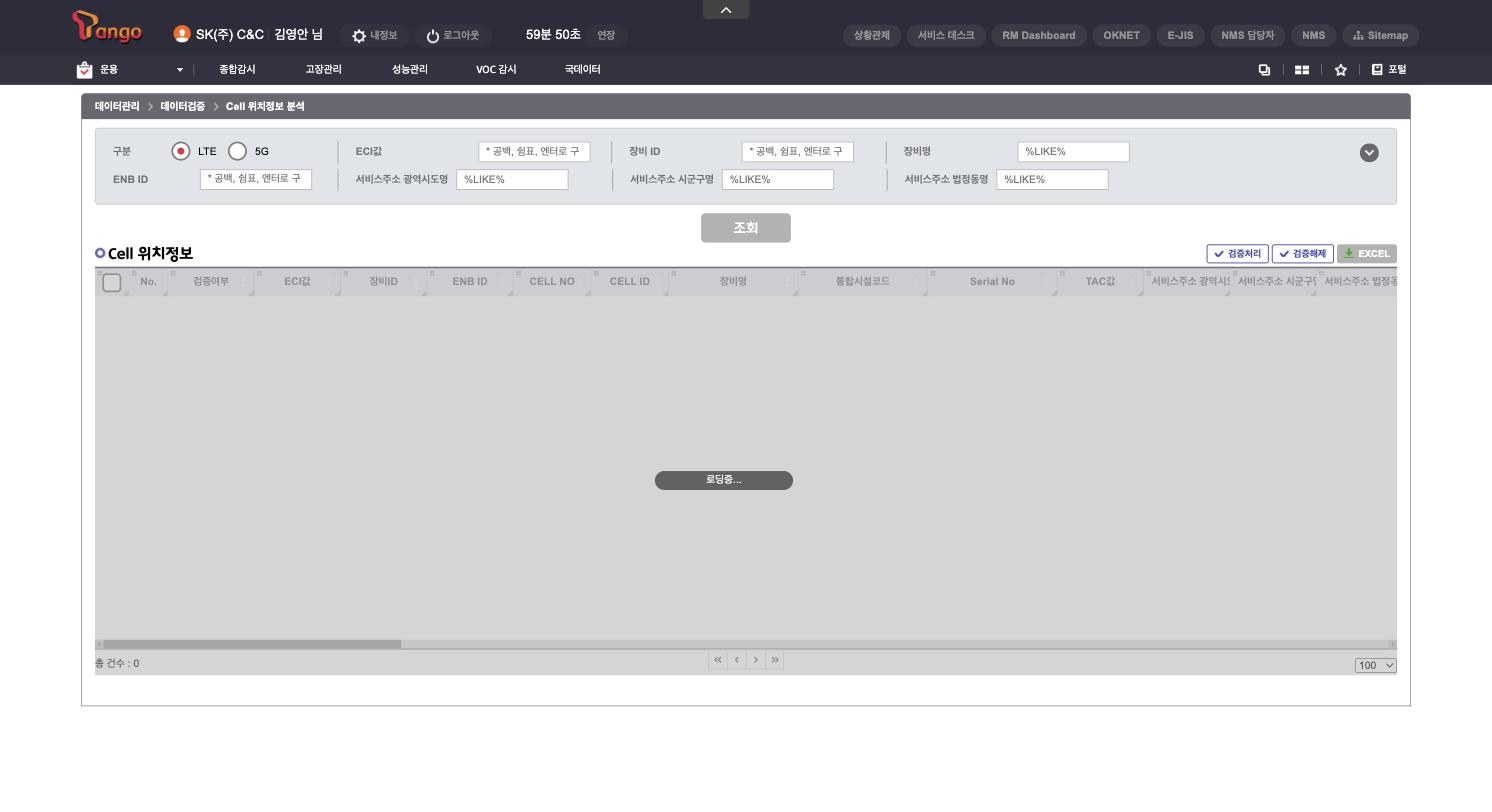Click the 검증처리 button
Screen dimensions: 1492x812
pos(1238,254)
